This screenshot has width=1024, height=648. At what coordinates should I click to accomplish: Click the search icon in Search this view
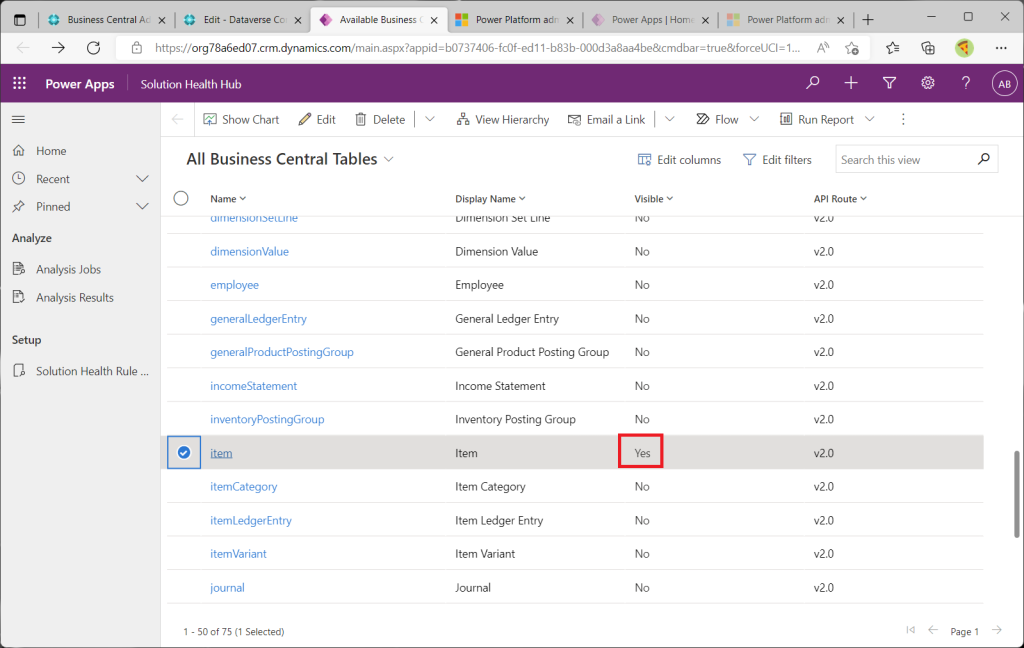point(984,159)
